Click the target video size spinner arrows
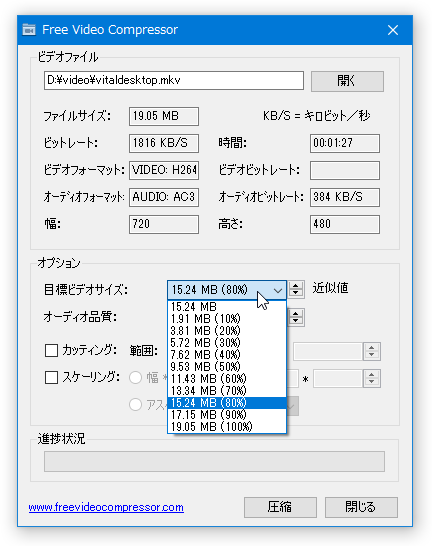432x546 pixels. tap(296, 289)
